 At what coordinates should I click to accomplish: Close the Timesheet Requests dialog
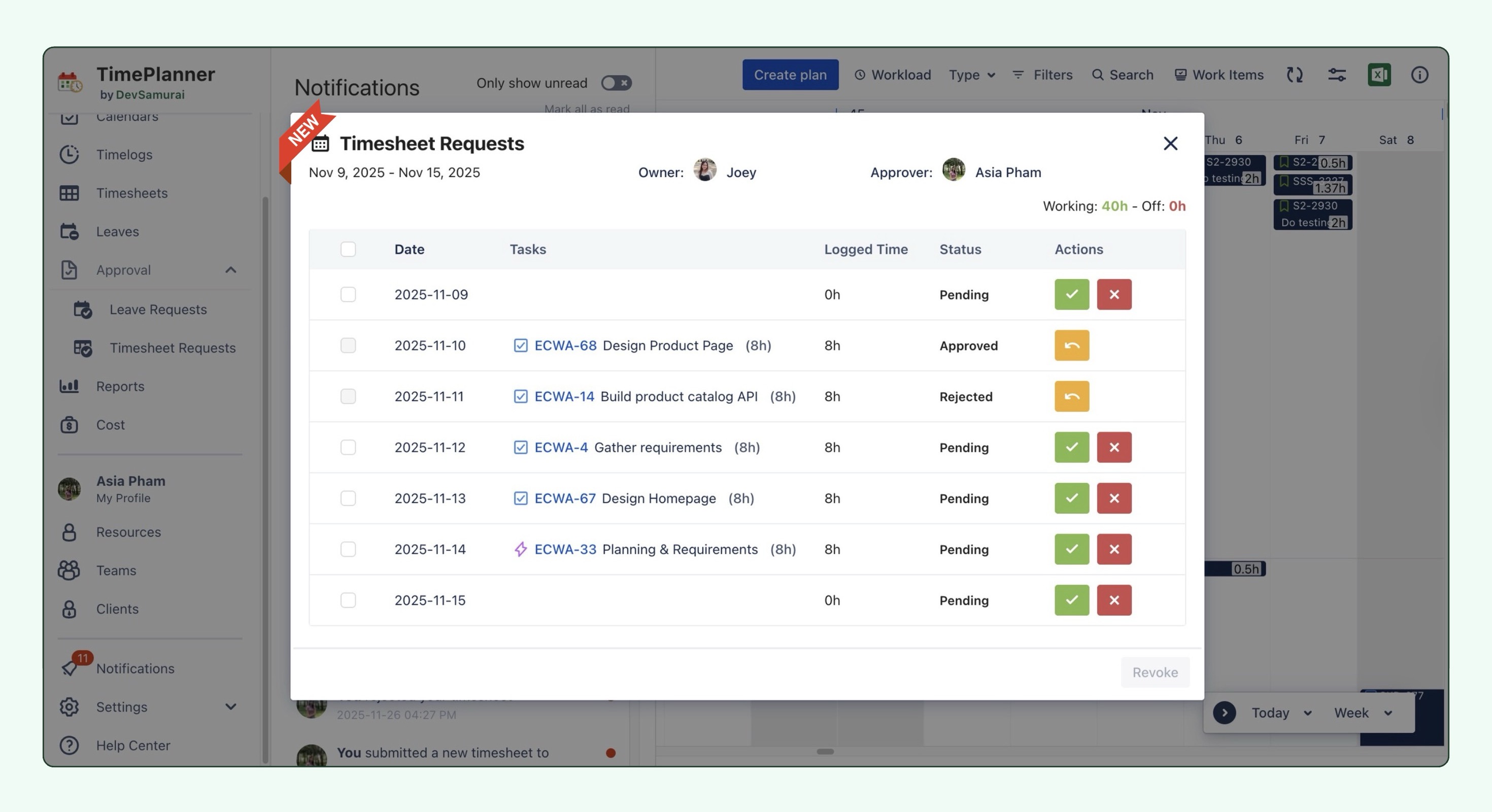click(1169, 143)
